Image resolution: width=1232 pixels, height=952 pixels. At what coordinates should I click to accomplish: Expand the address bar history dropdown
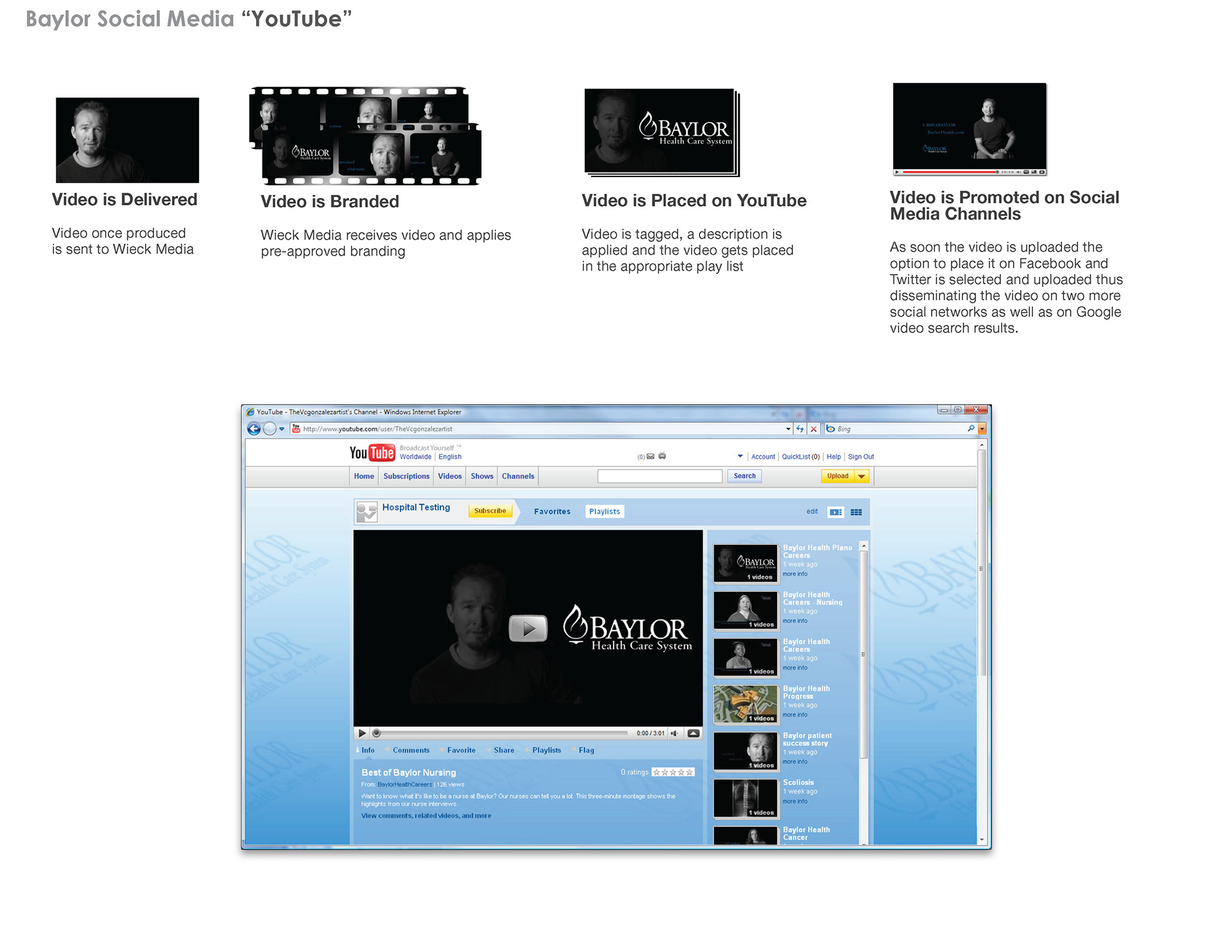(x=788, y=429)
